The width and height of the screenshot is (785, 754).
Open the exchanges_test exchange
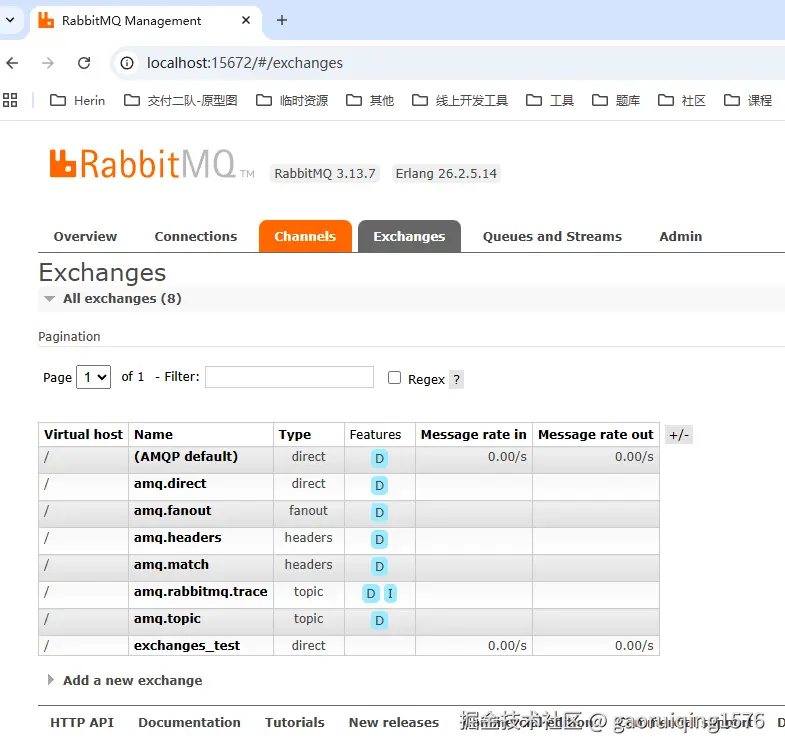[187, 646]
